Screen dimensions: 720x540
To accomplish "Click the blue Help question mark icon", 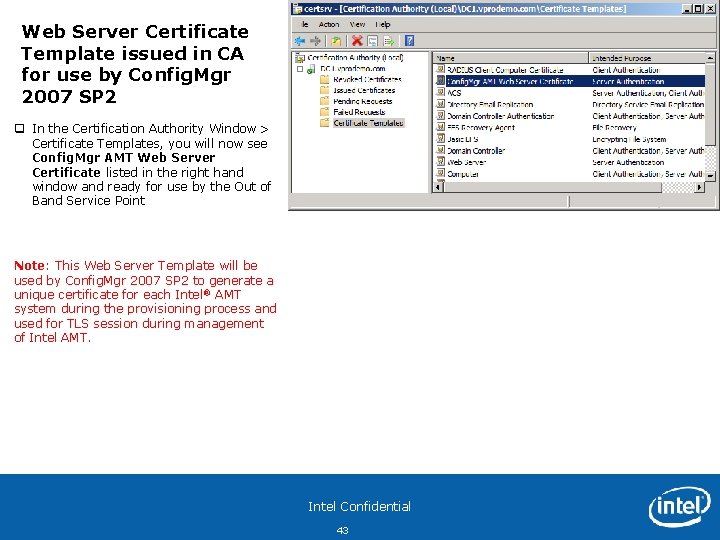I will [409, 41].
